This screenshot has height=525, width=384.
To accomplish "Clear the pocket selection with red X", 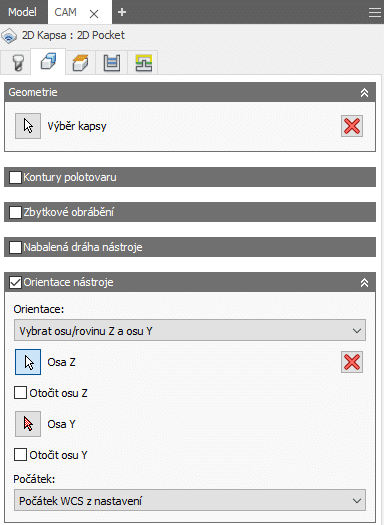I will click(352, 126).
